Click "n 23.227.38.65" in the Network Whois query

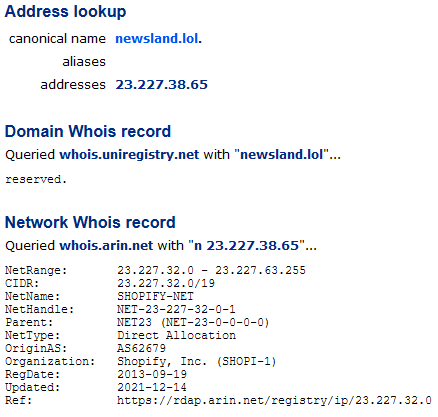click(246, 246)
